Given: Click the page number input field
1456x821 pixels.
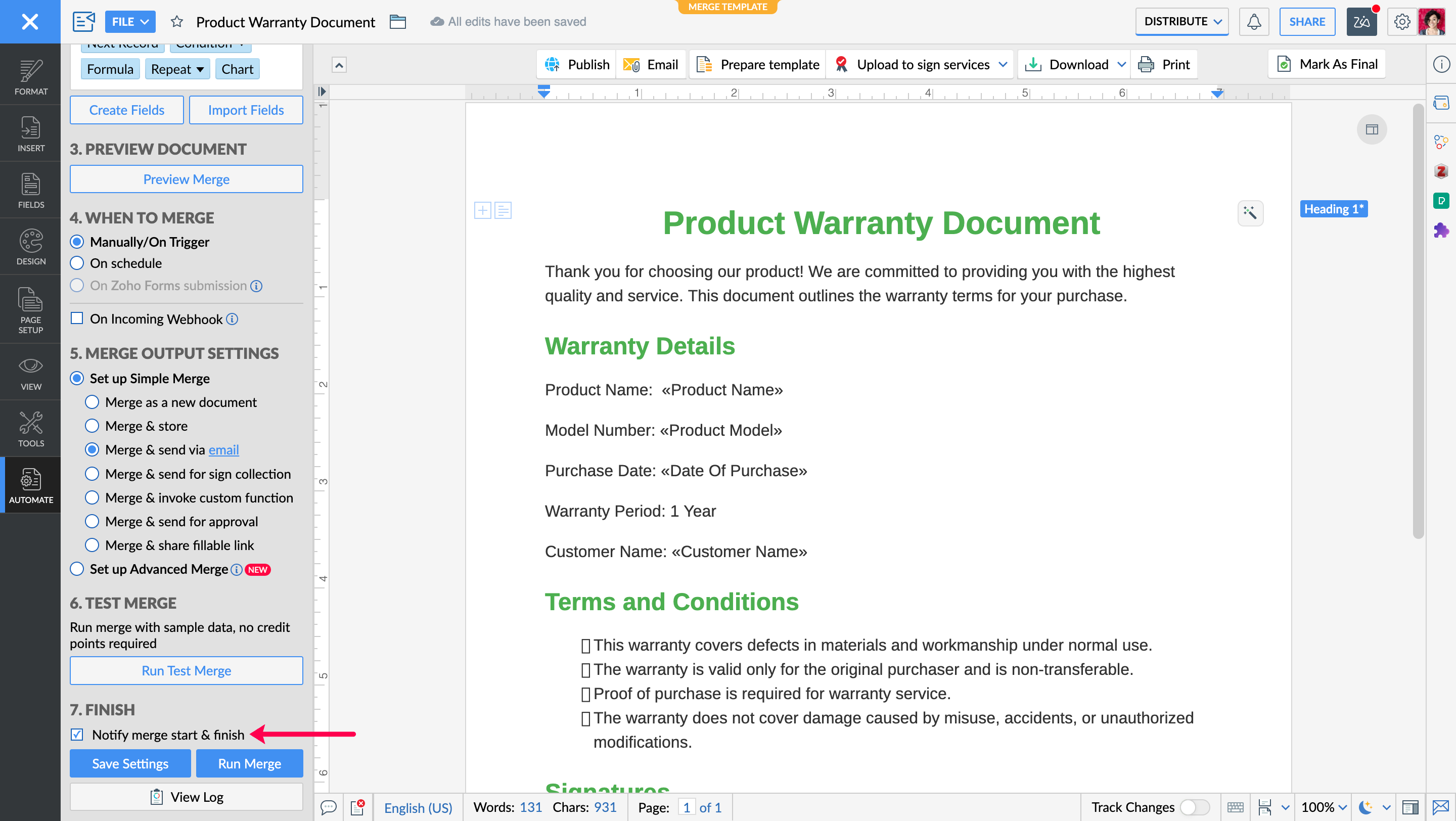Looking at the screenshot, I should click(686, 807).
